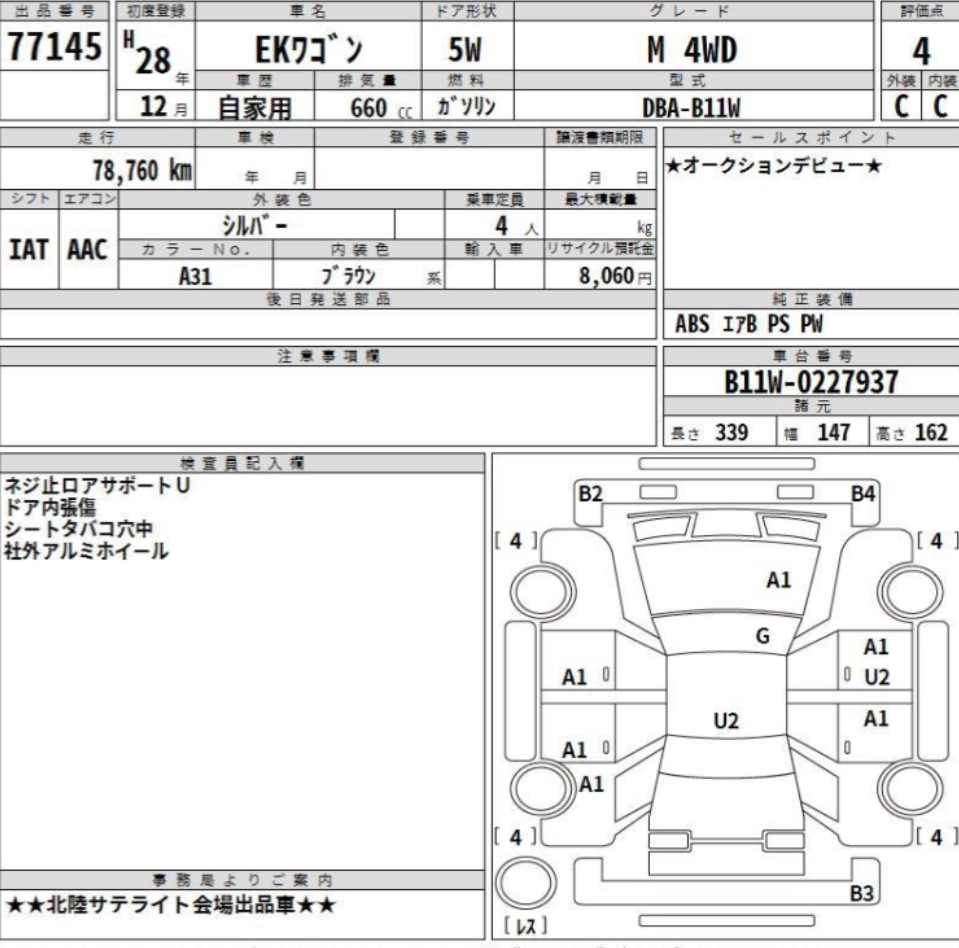Click model code DBA-B11W
Image resolution: width=959 pixels, height=948 pixels.
[691, 108]
